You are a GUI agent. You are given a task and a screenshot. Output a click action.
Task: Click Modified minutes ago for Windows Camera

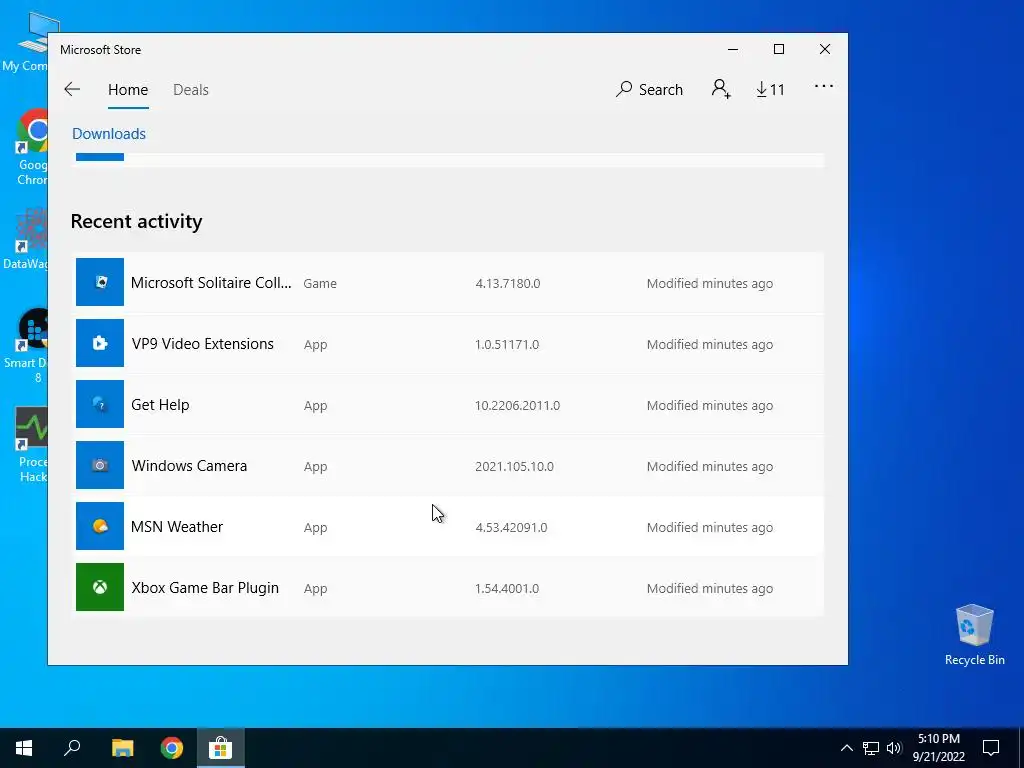[x=710, y=466]
